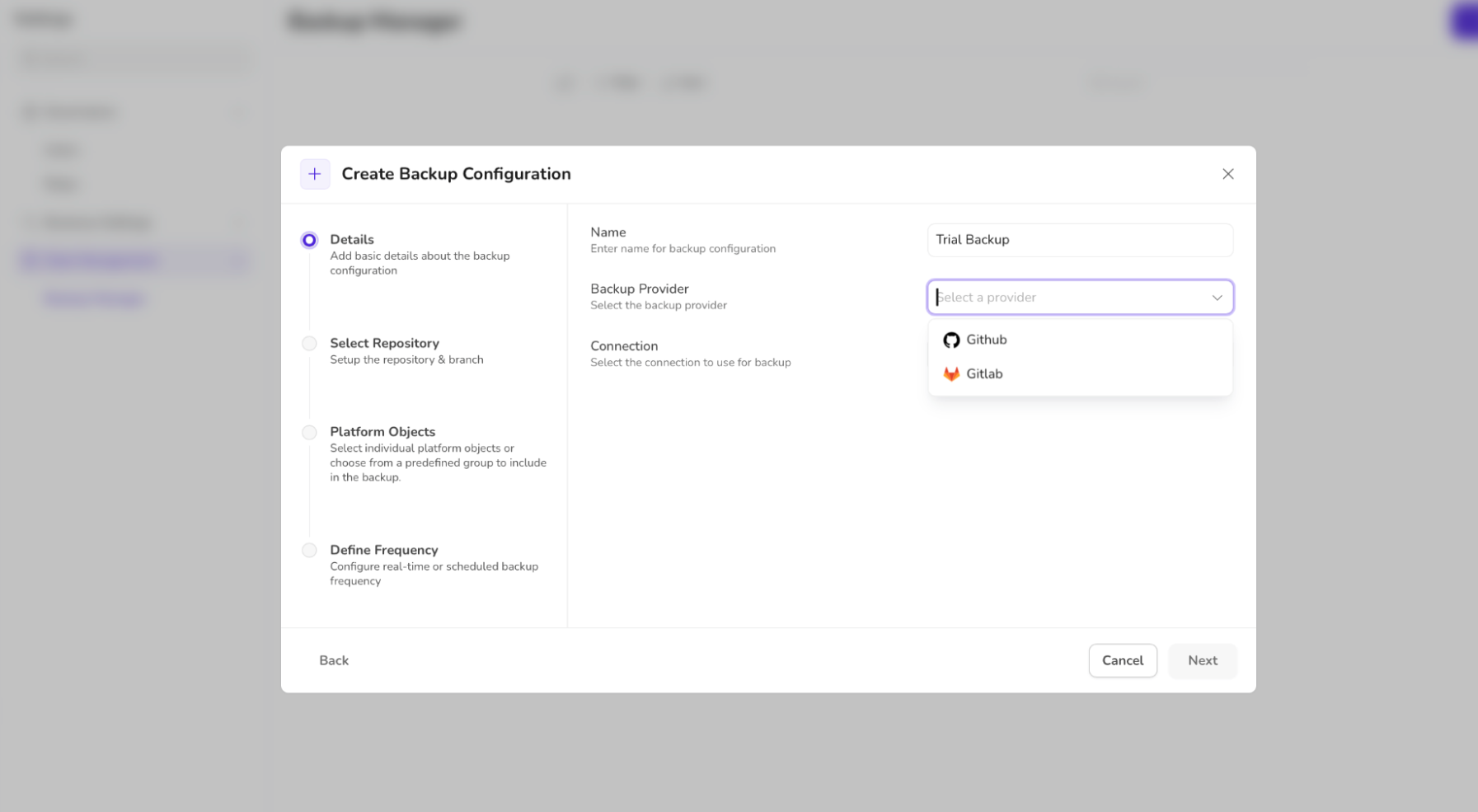Close the Create Backup Configuration dialog
1478x812 pixels.
(x=1227, y=174)
